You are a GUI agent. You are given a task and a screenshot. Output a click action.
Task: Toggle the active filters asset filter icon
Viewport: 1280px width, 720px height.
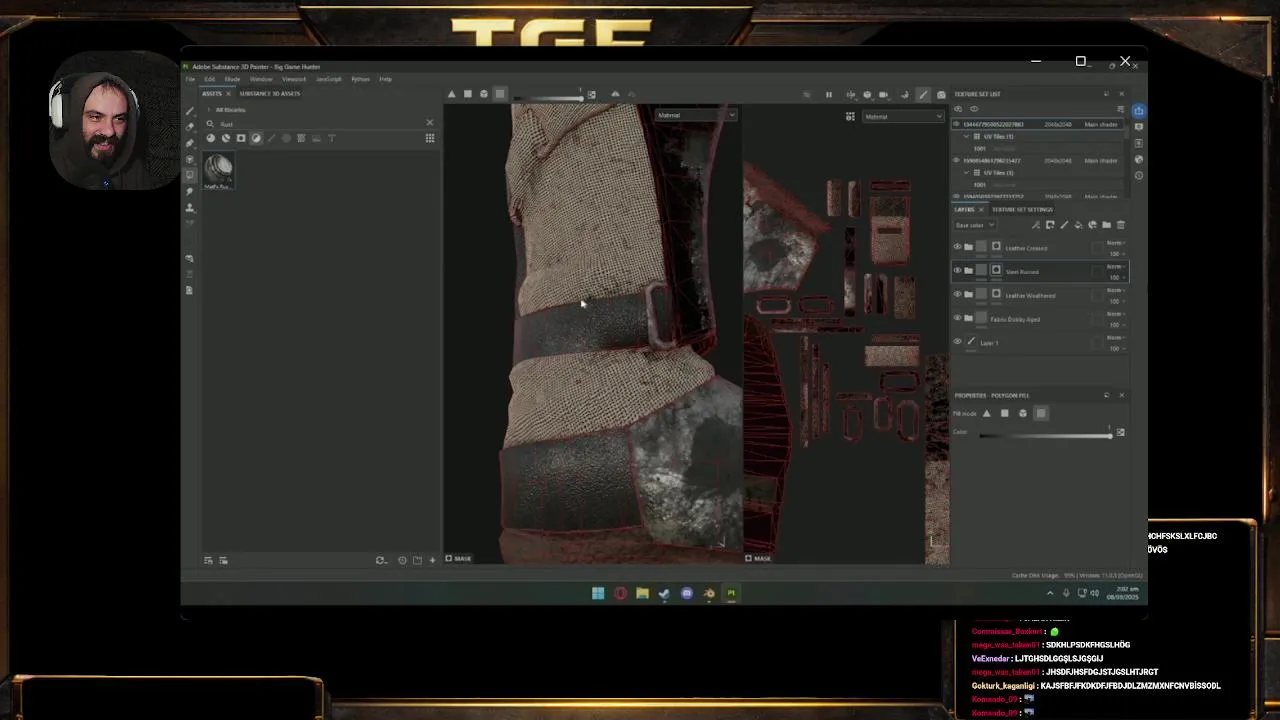point(256,138)
